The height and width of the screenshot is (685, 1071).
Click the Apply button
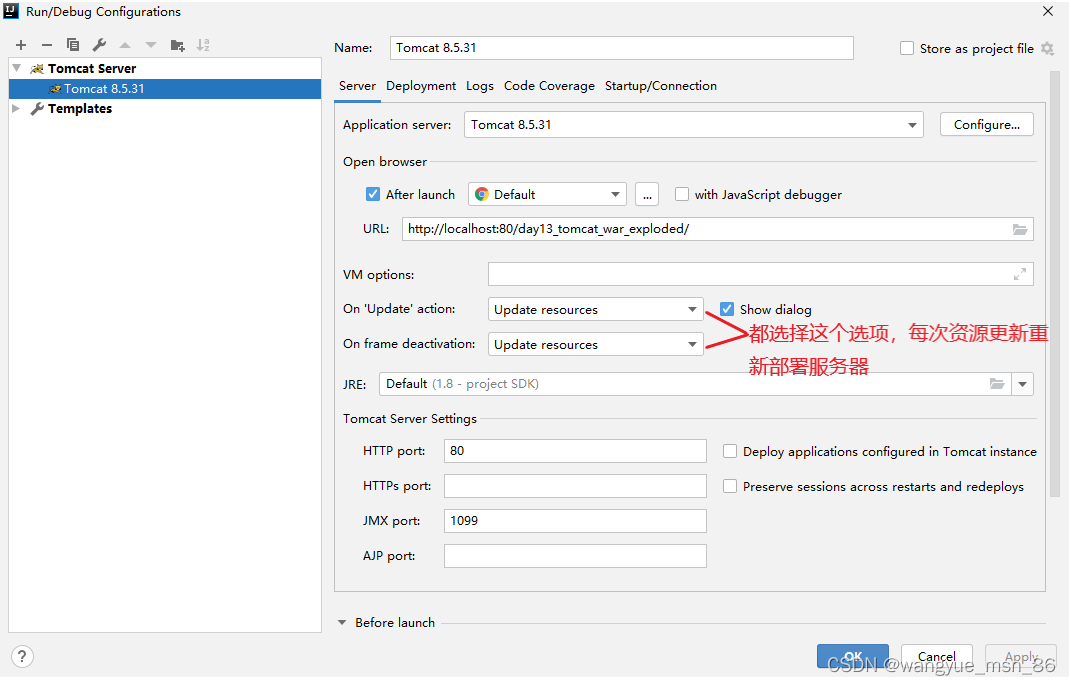point(1020,656)
